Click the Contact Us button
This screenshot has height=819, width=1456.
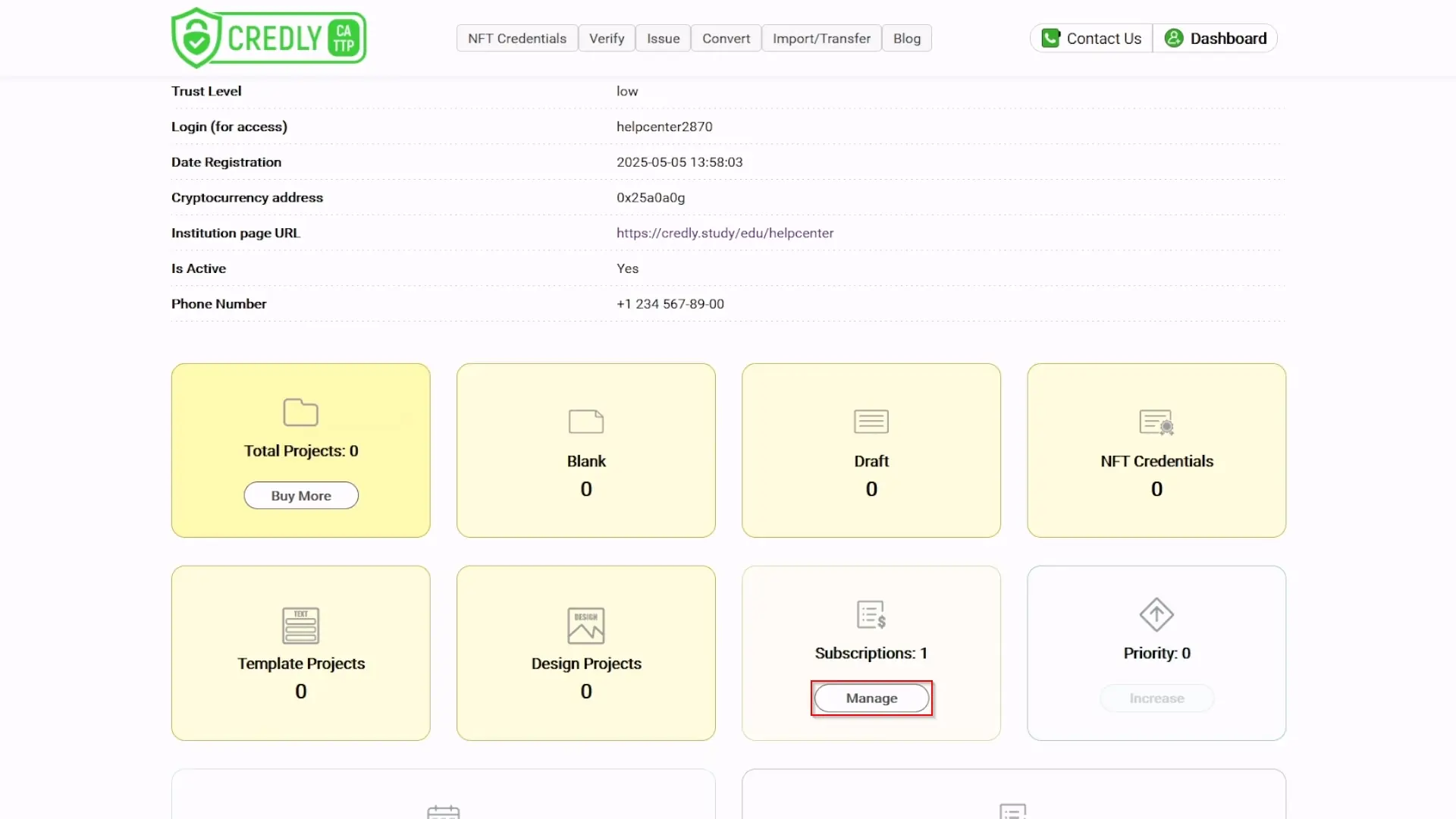pos(1091,39)
